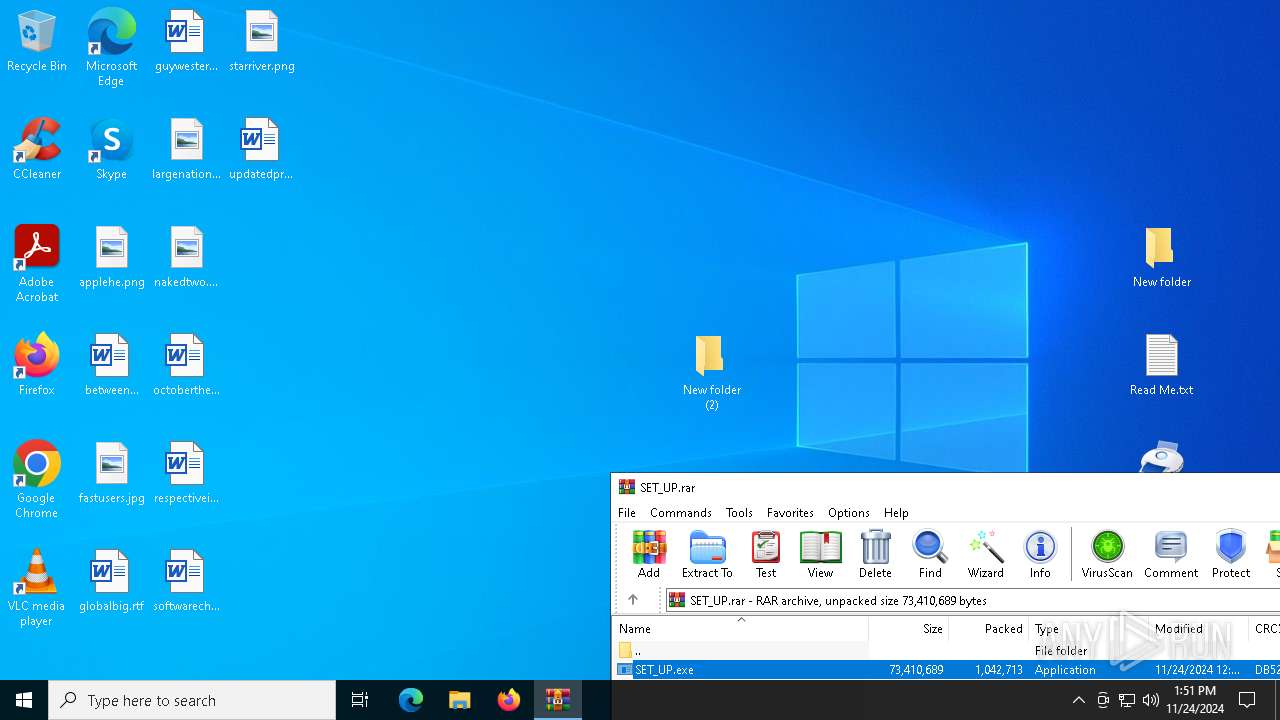Sort file list by Packed column
1280x720 pixels.
point(989,628)
